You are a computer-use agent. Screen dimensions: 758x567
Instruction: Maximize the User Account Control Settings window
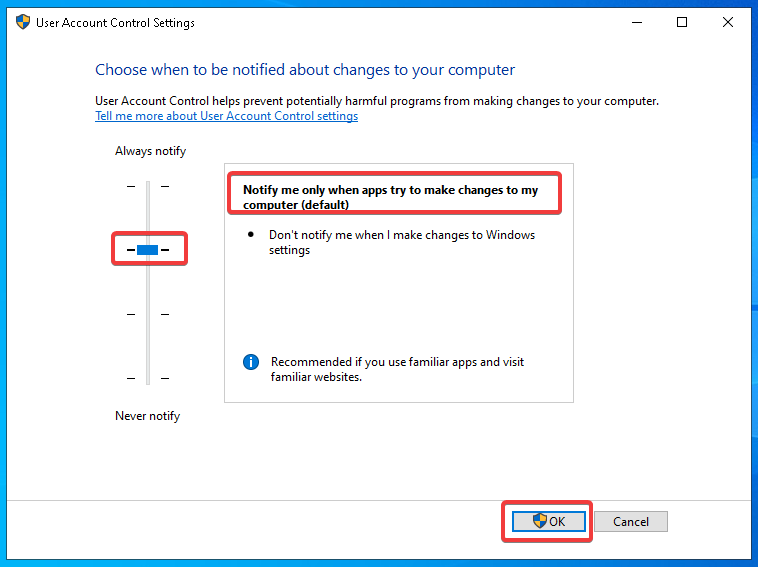pos(682,22)
